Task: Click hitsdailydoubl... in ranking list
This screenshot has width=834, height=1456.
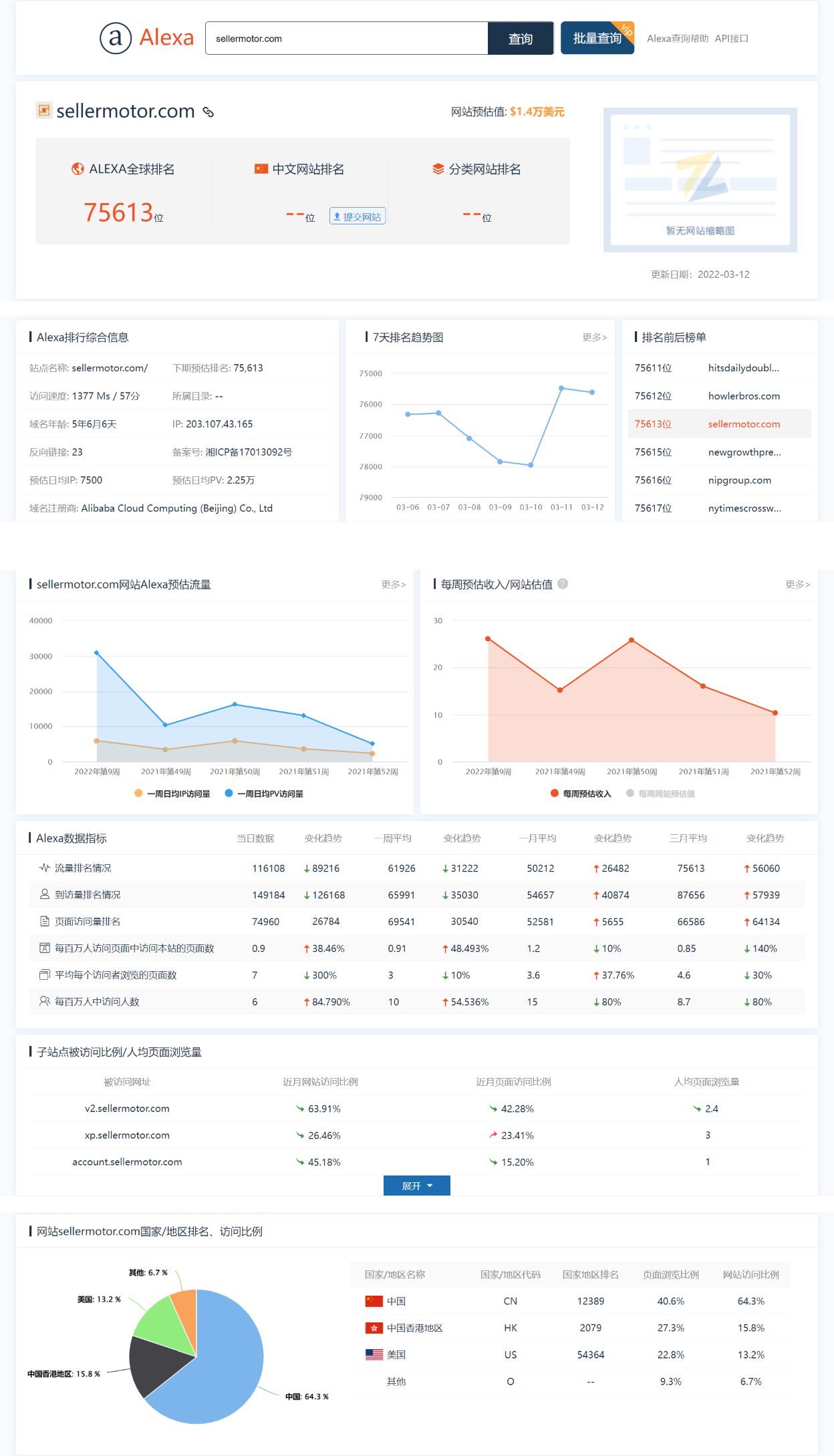Action: point(744,368)
